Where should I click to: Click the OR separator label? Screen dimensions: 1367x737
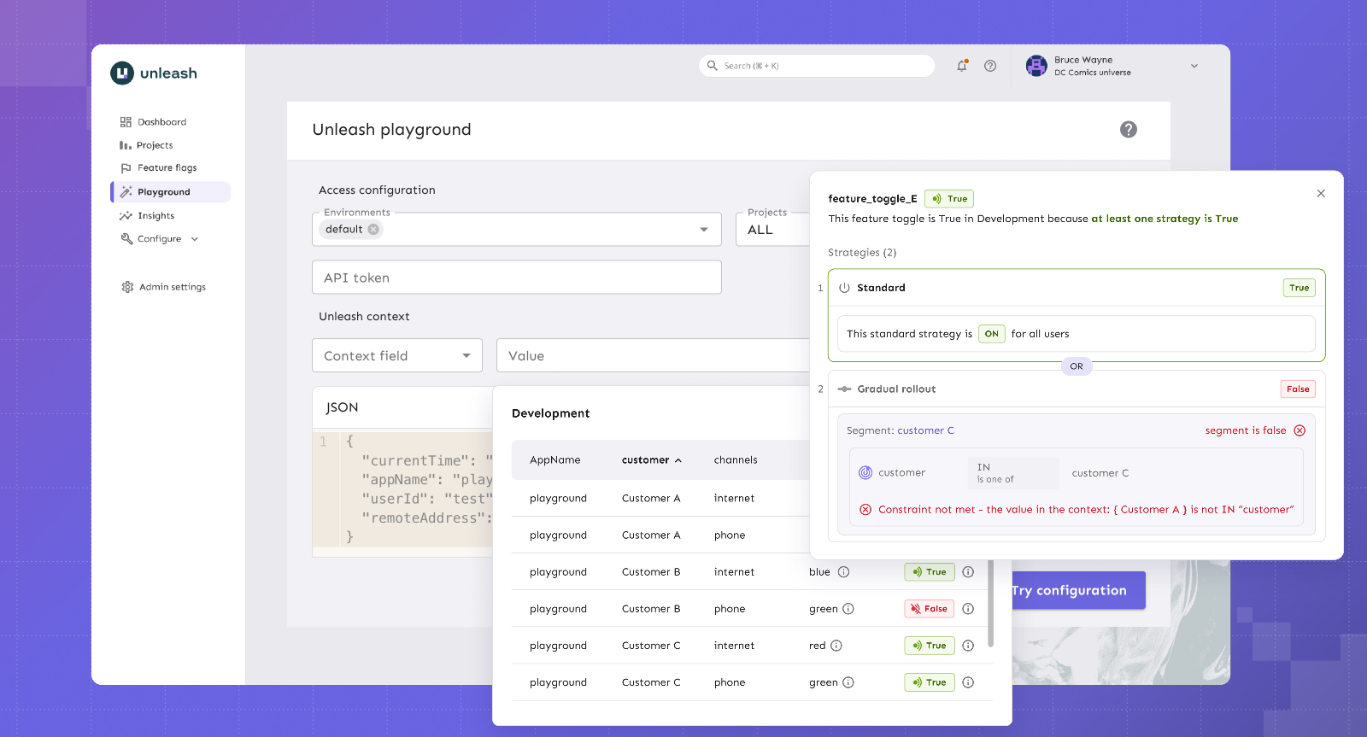point(1076,367)
